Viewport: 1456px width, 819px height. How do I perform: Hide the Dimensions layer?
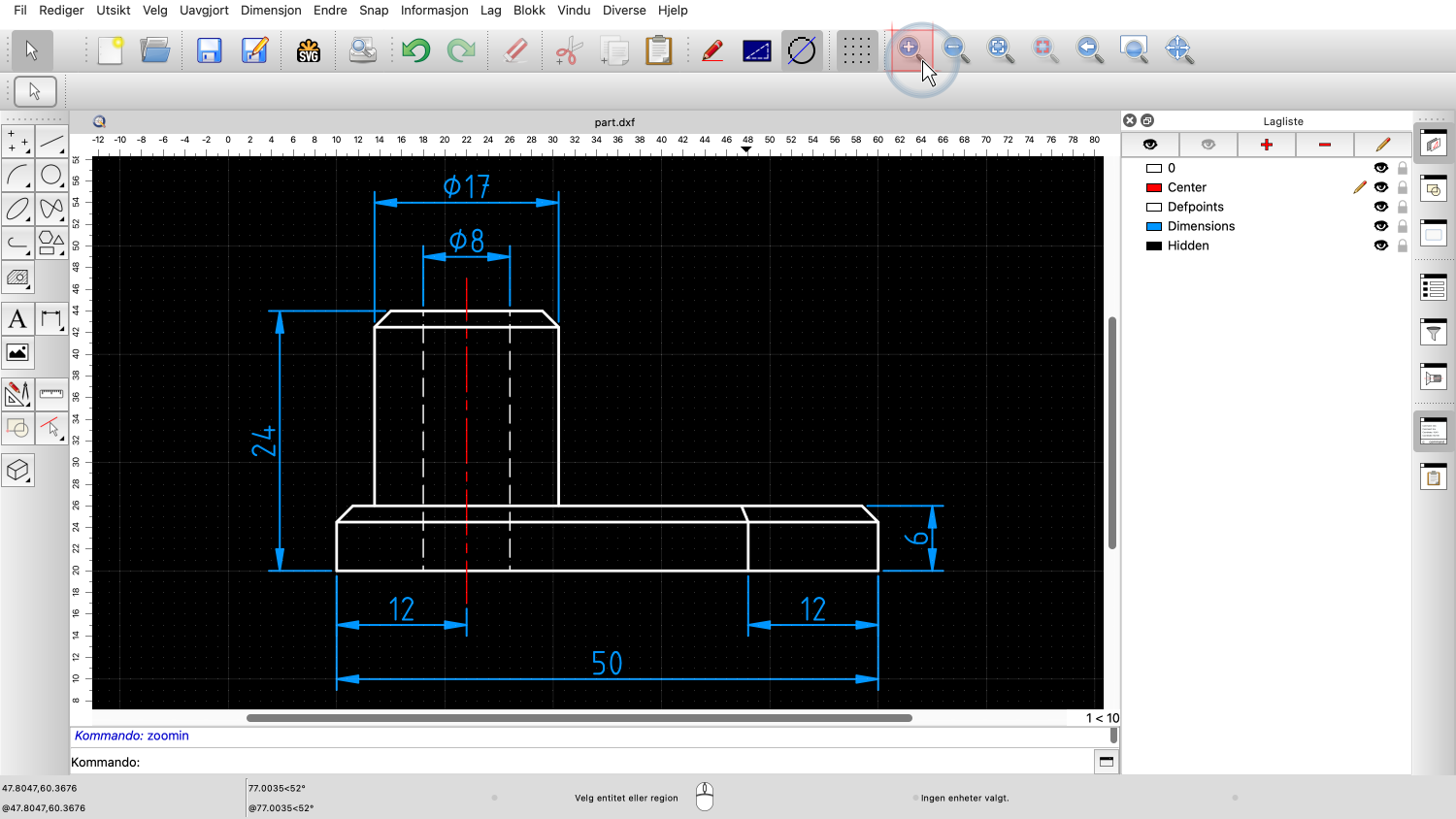tap(1380, 226)
